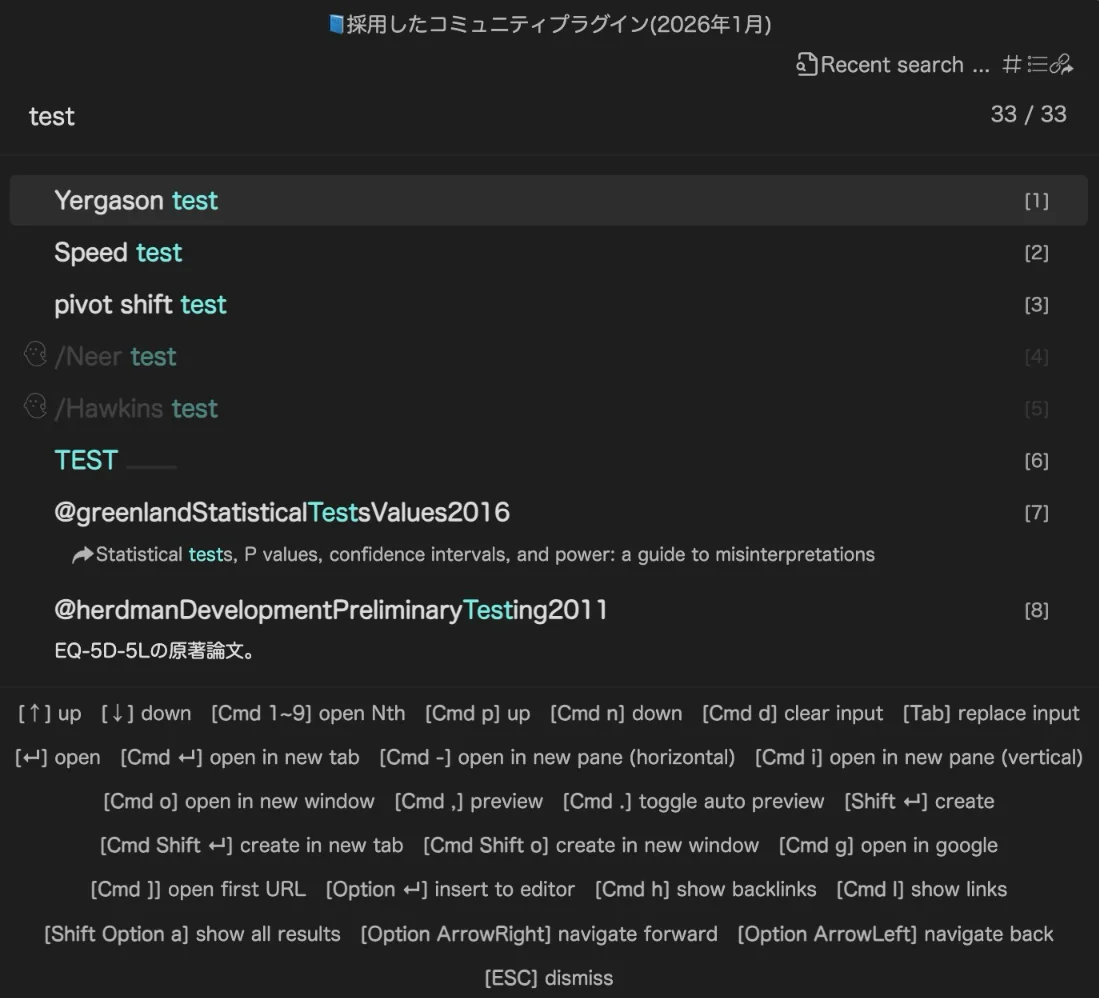The height and width of the screenshot is (998, 1099).
Task: Click ghost icon beside /Hawkins test
Action: 35,407
